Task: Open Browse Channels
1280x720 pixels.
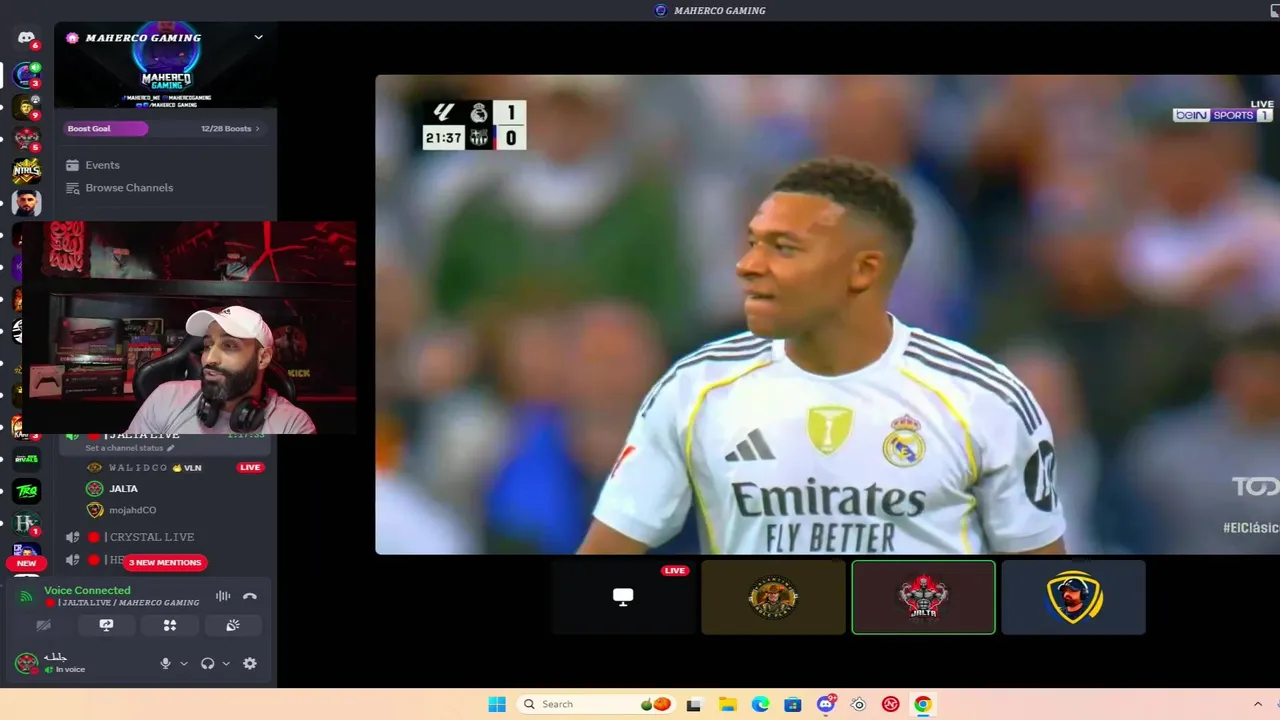Action: click(x=129, y=188)
